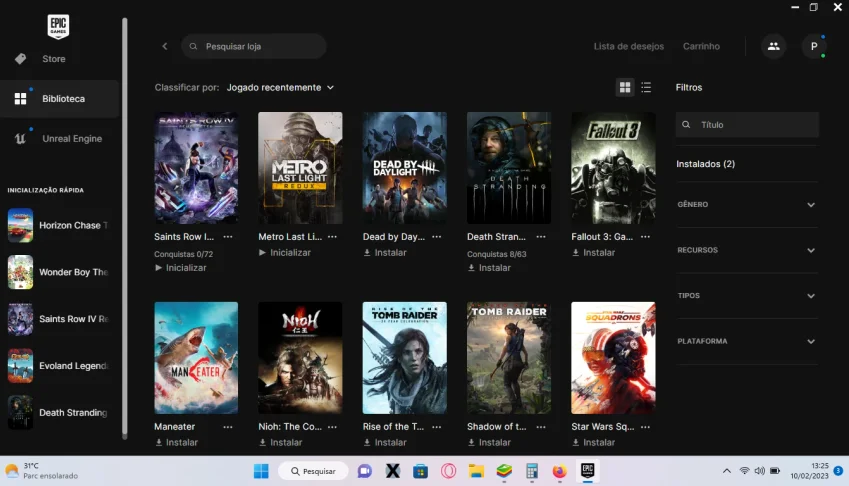
Task: Open Fallout 3 options menu
Action: click(x=645, y=237)
